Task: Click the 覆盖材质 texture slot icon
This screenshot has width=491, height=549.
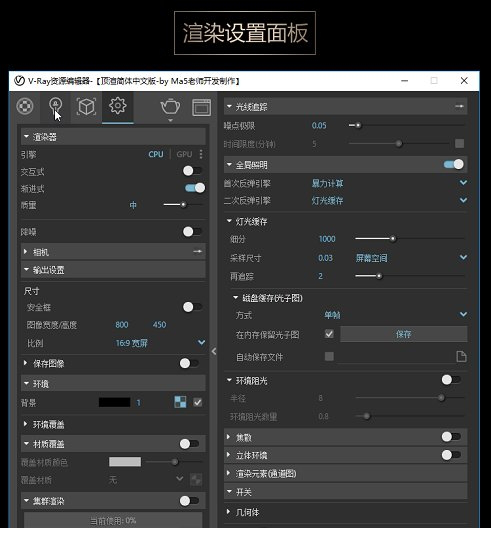Action: tap(196, 479)
